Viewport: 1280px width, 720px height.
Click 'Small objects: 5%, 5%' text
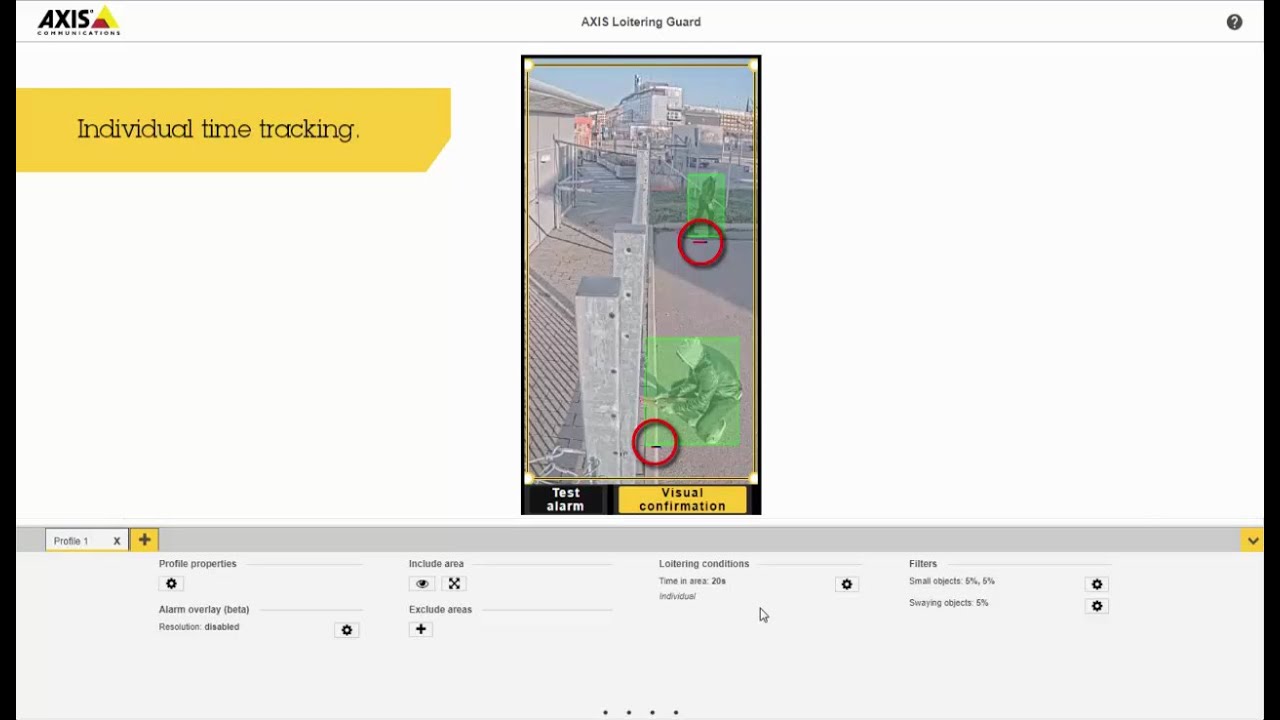tap(951, 581)
